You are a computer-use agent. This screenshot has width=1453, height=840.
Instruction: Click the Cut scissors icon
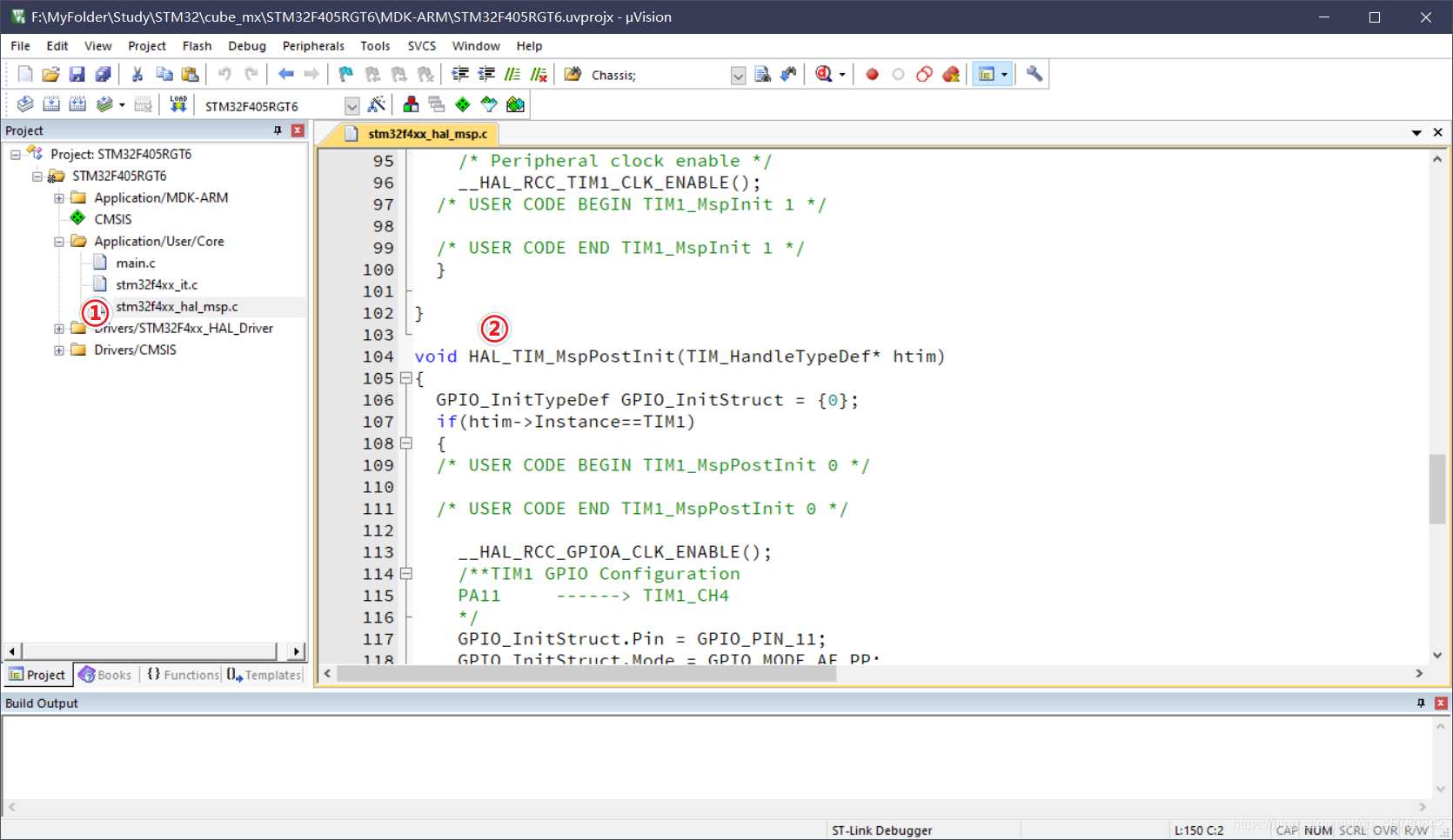pos(137,75)
